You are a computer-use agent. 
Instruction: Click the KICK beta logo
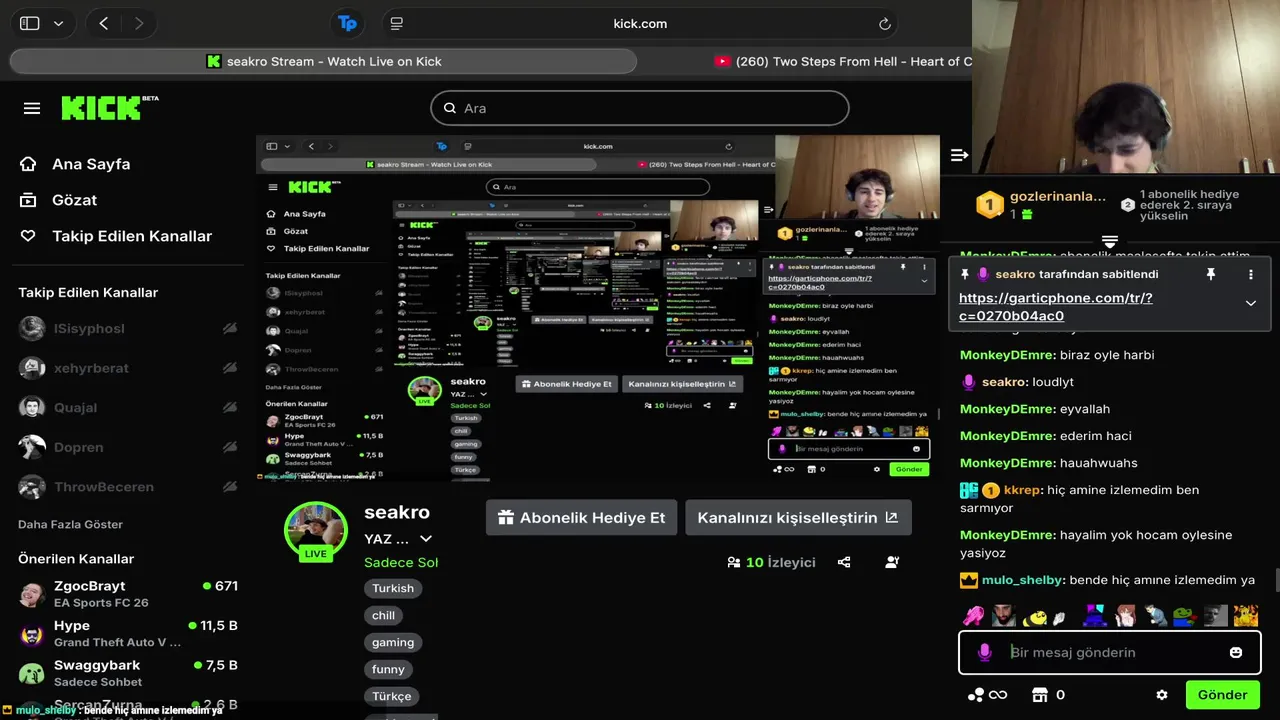tap(110, 108)
